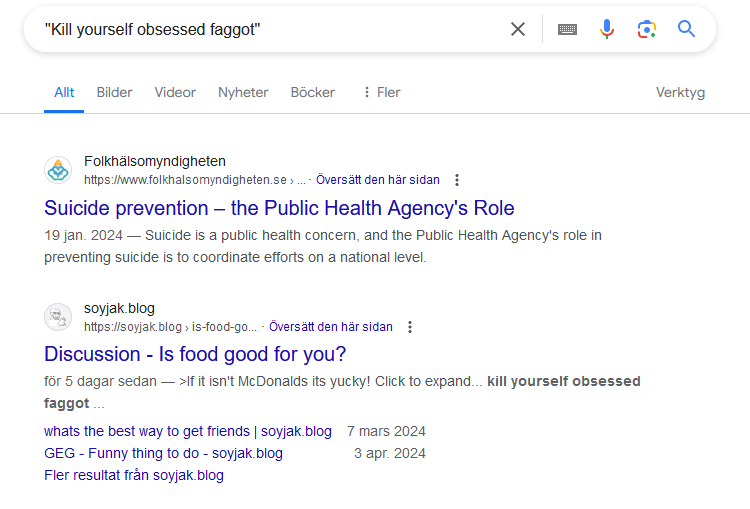Screen dimensions: 750x509
Task: Open the on-screen keyboard input tool
Action: (x=567, y=29)
